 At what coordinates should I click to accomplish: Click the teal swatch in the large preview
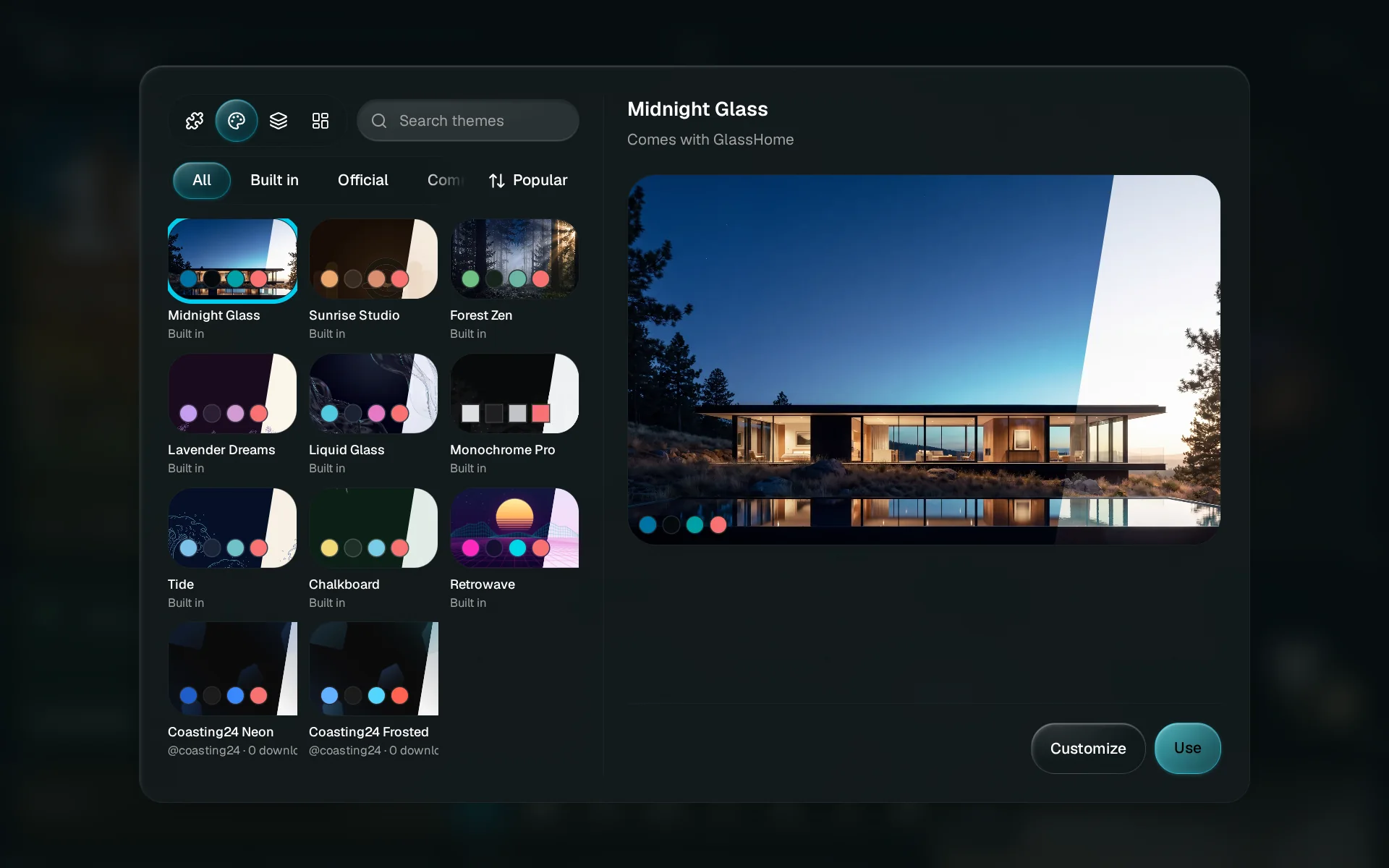(x=694, y=525)
